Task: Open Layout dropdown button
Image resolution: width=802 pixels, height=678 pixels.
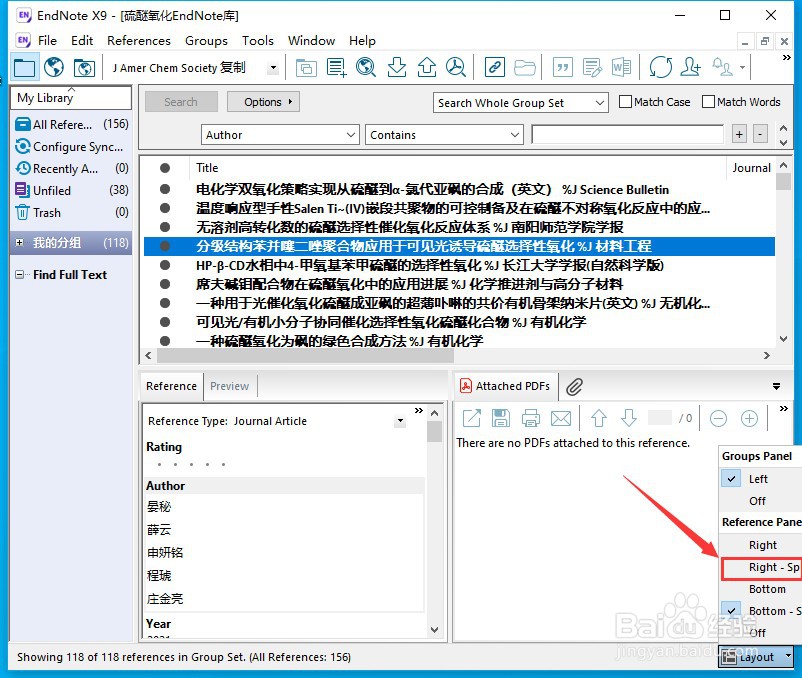Action: 755,657
